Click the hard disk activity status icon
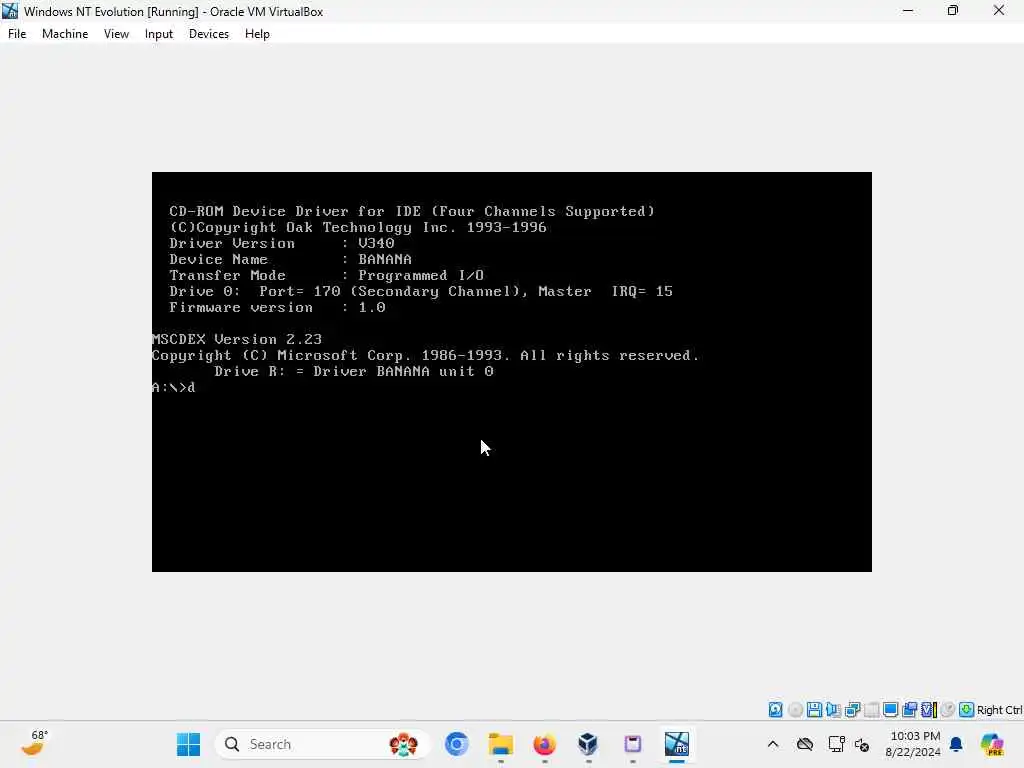 (x=775, y=710)
